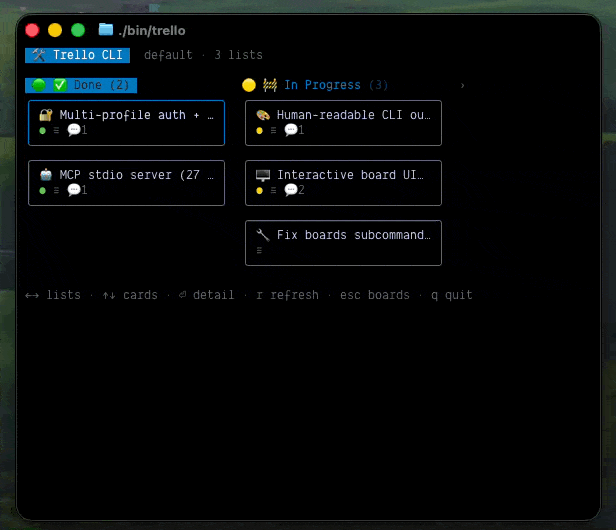Open the Interactive board UI card
This screenshot has height=530, width=616.
(343, 183)
